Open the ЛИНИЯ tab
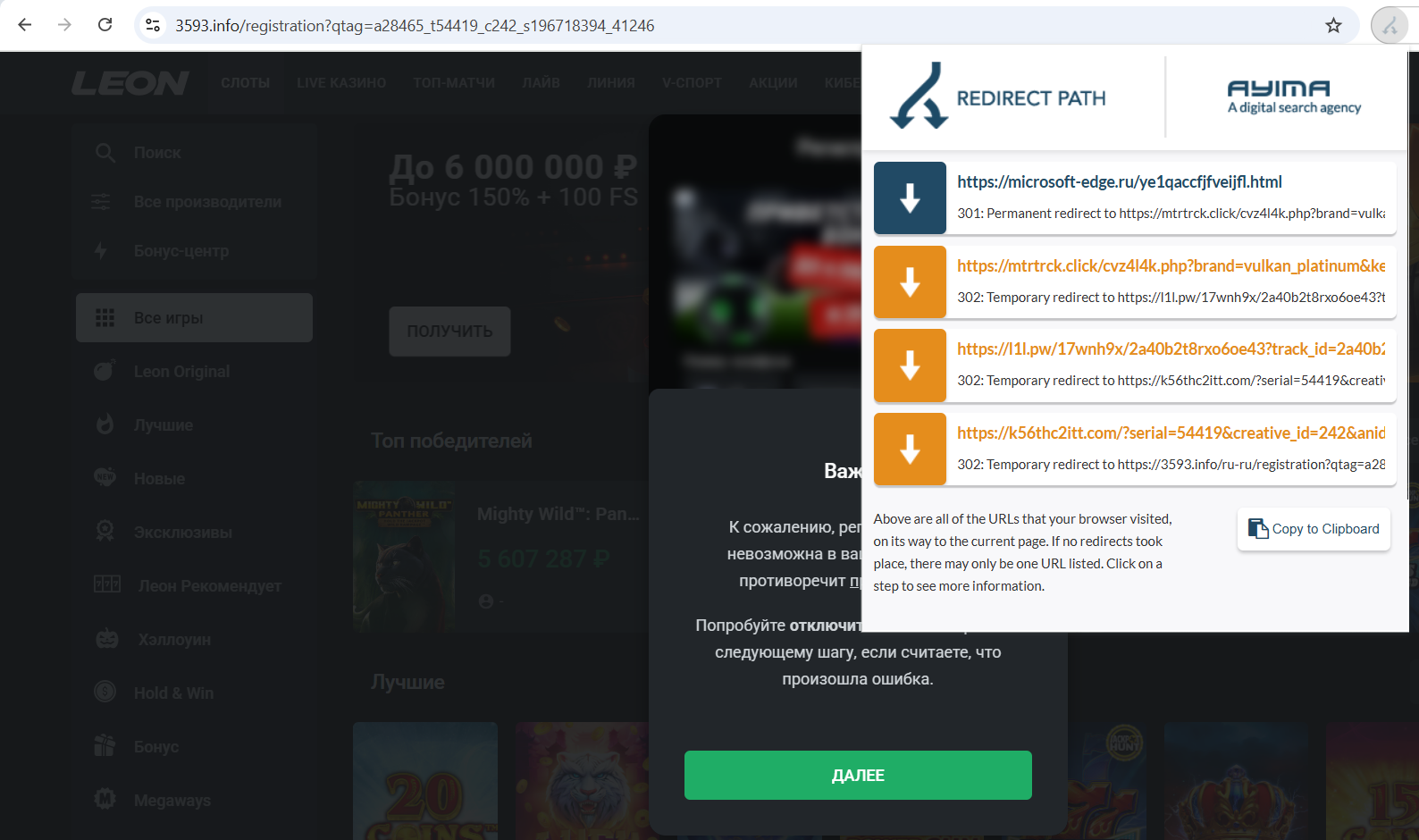The width and height of the screenshot is (1419, 840). [610, 83]
